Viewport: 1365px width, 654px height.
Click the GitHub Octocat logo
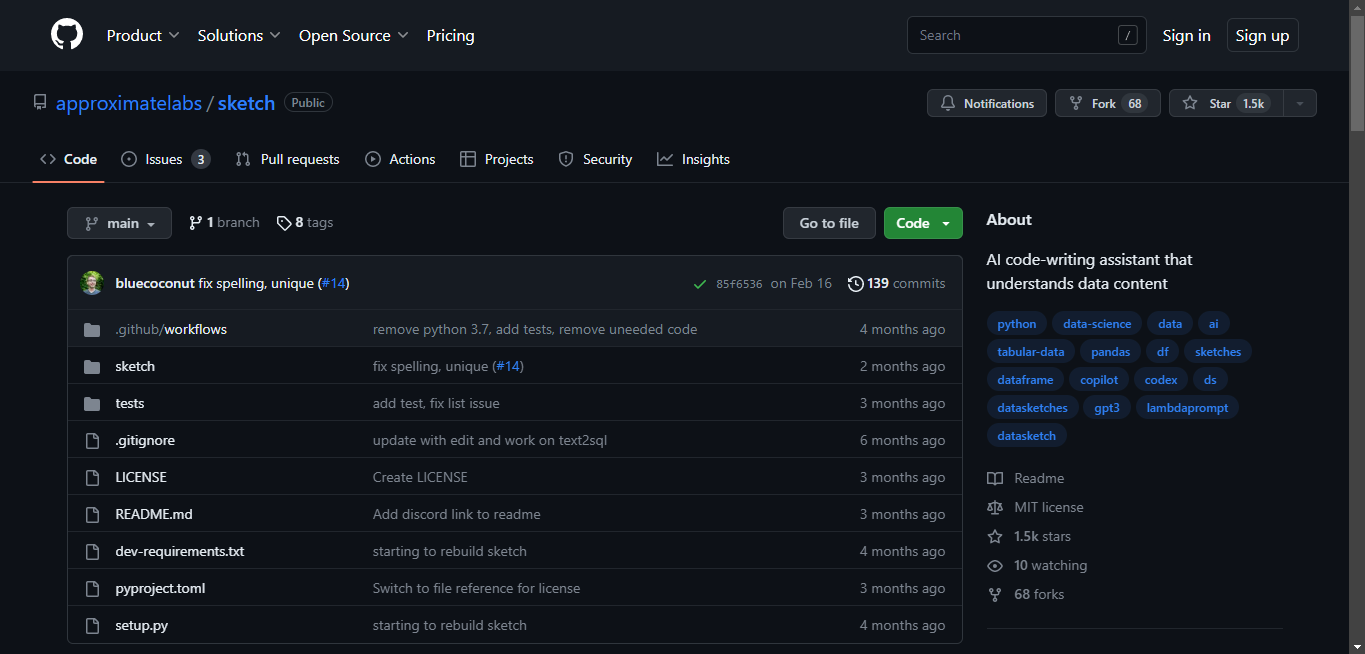point(67,35)
